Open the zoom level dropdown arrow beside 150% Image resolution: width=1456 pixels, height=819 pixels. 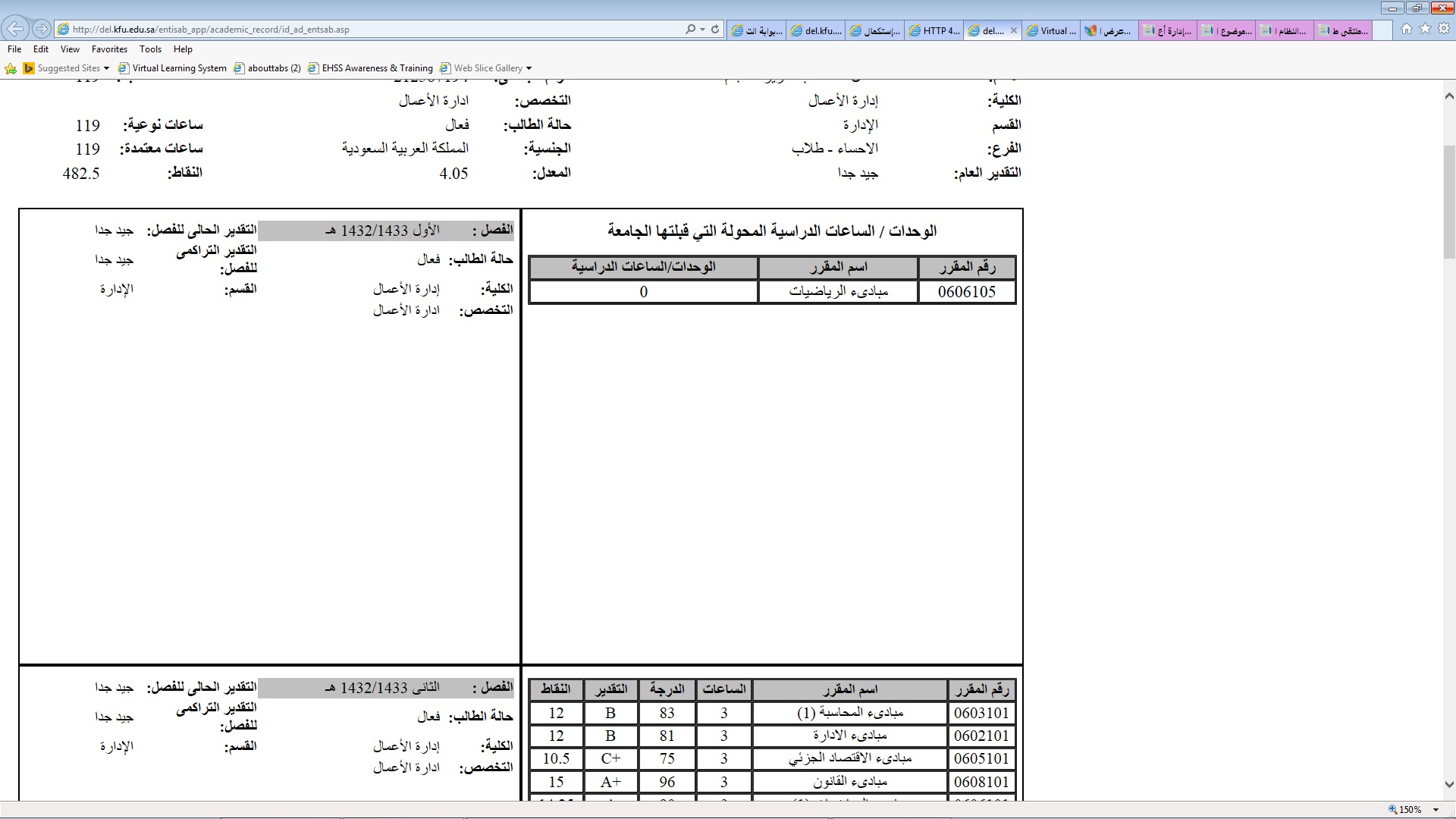click(x=1436, y=810)
